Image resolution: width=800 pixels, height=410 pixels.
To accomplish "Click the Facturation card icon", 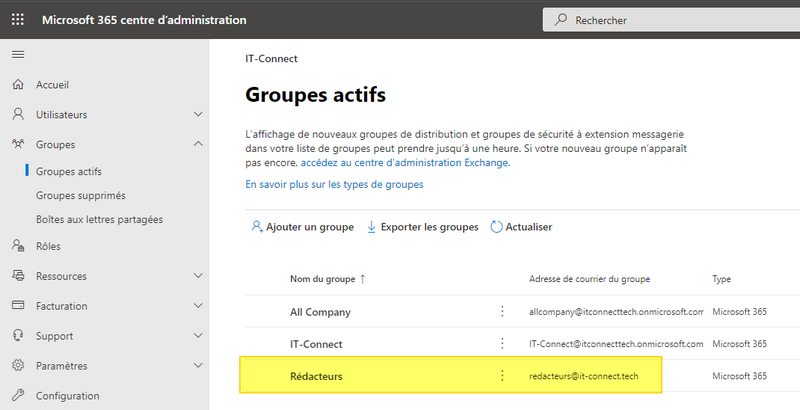I will [18, 306].
